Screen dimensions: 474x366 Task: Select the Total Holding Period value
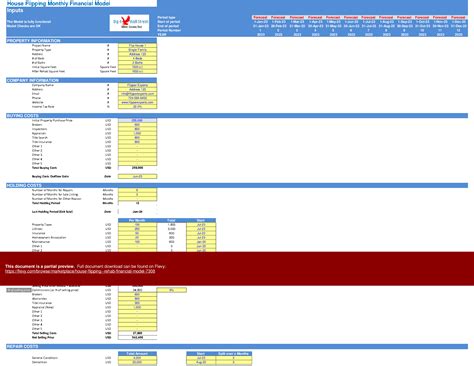coord(137,203)
